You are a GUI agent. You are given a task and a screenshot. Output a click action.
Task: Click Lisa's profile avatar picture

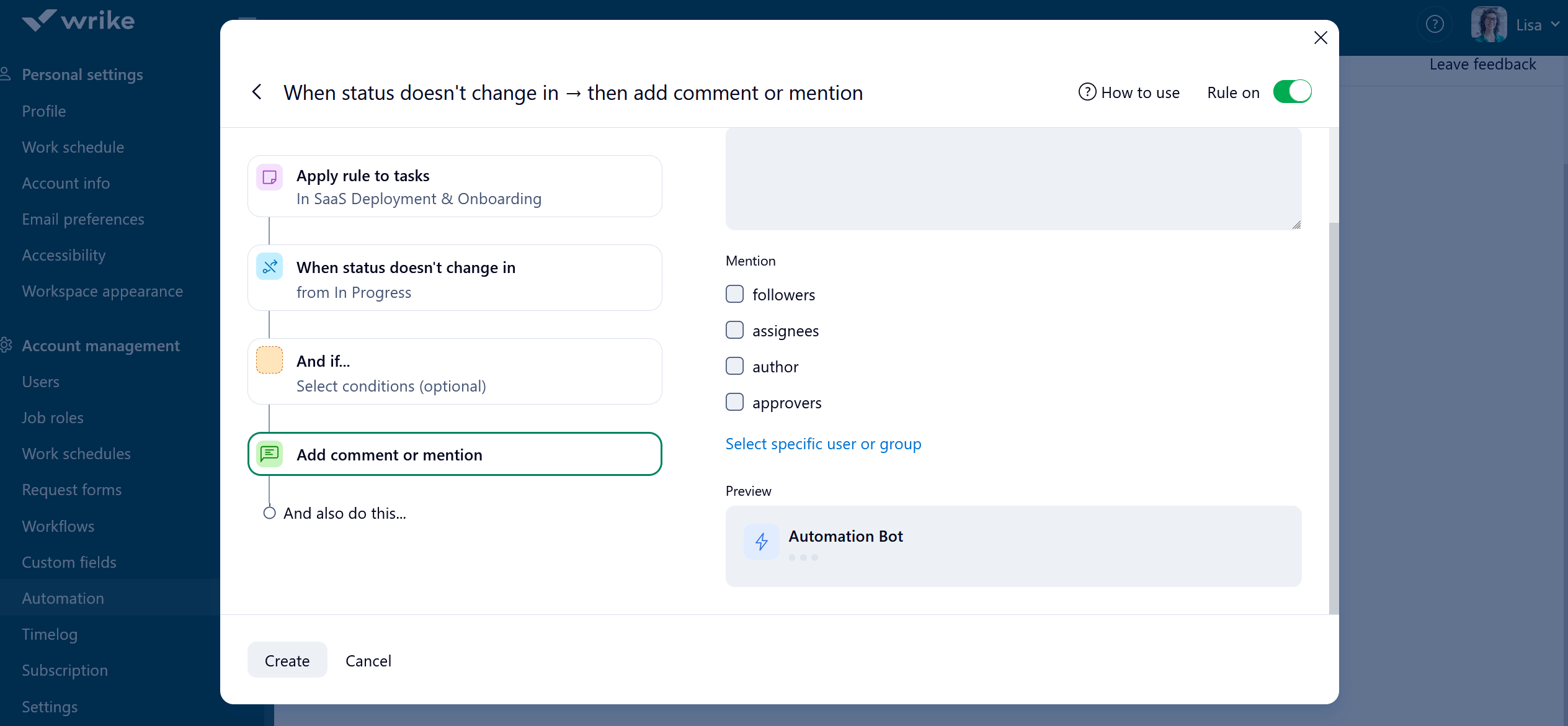click(1489, 25)
